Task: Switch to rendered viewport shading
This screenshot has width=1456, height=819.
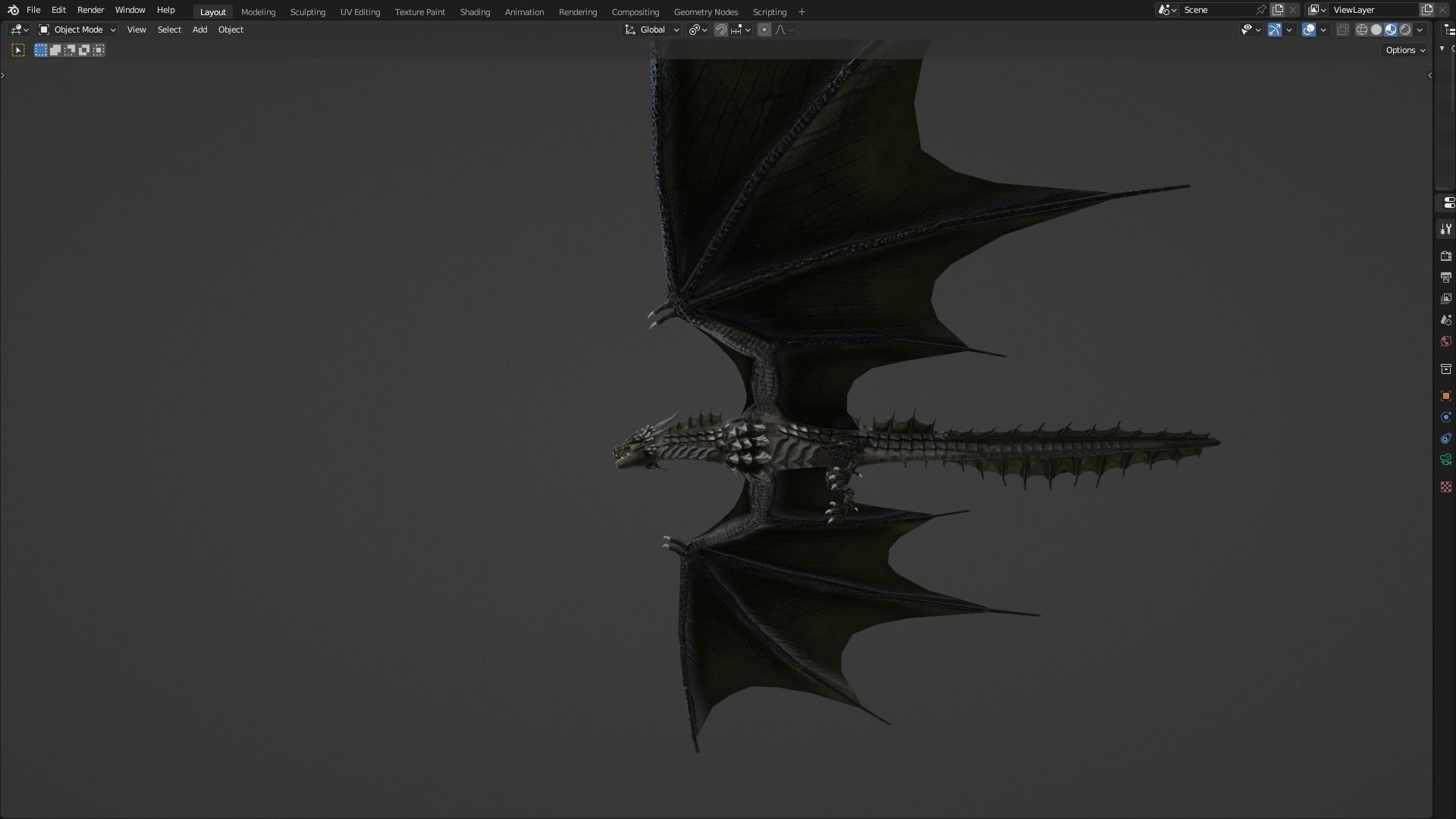Action: [1405, 30]
